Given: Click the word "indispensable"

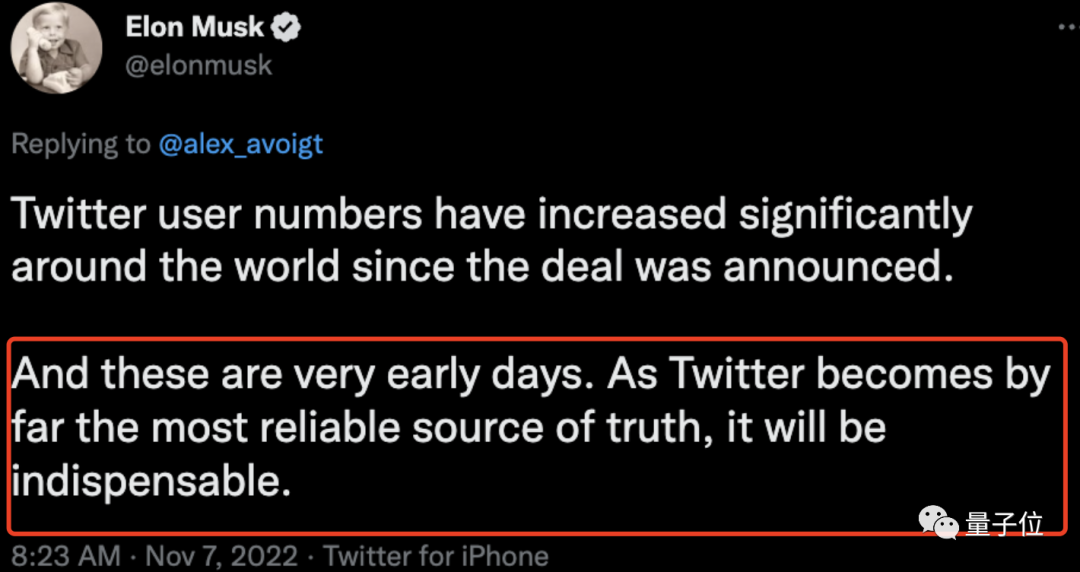Looking at the screenshot, I should [x=150, y=481].
